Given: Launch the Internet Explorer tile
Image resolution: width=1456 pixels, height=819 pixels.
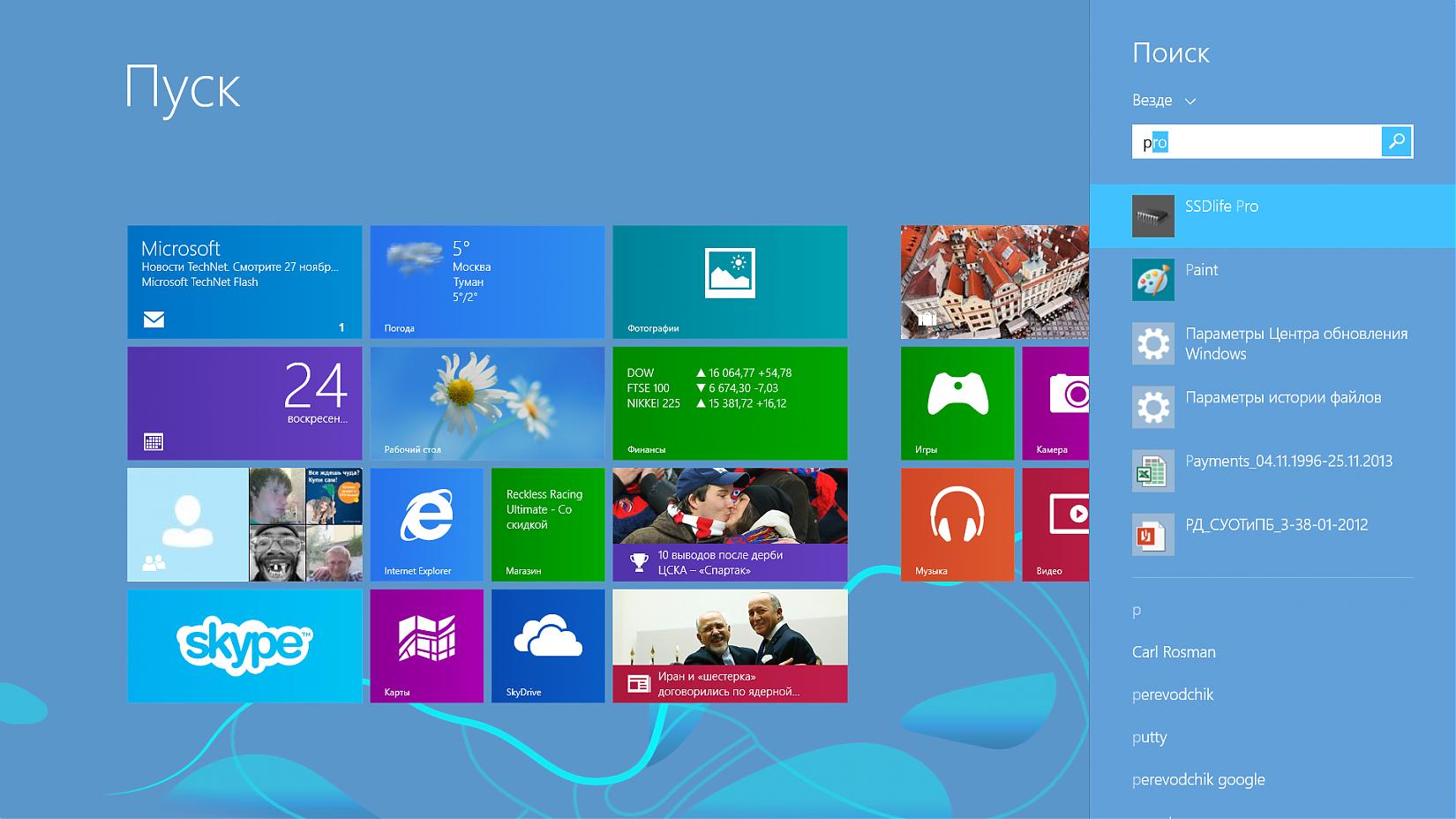Looking at the screenshot, I should (427, 524).
